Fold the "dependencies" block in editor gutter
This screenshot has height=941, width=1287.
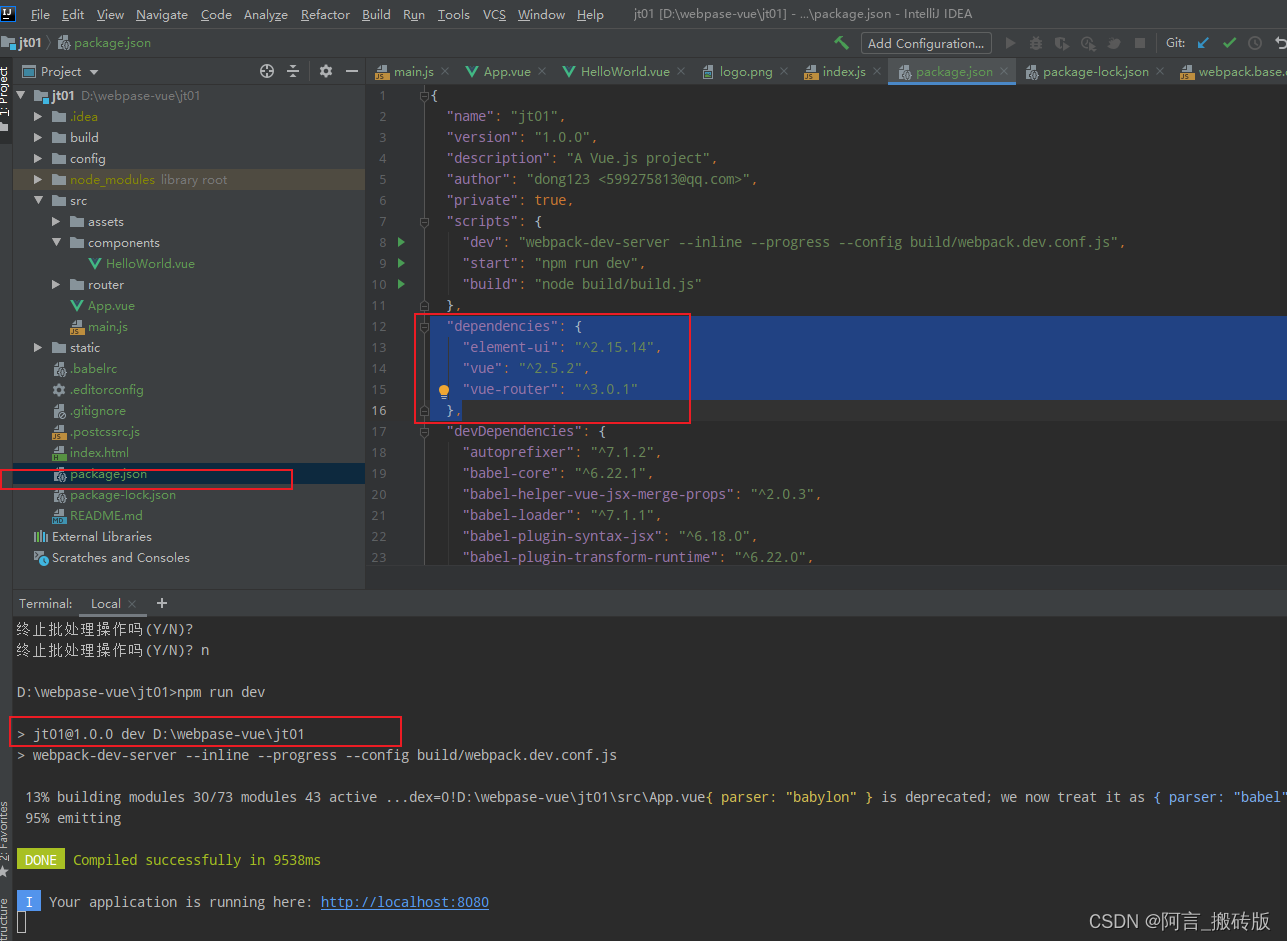click(424, 326)
